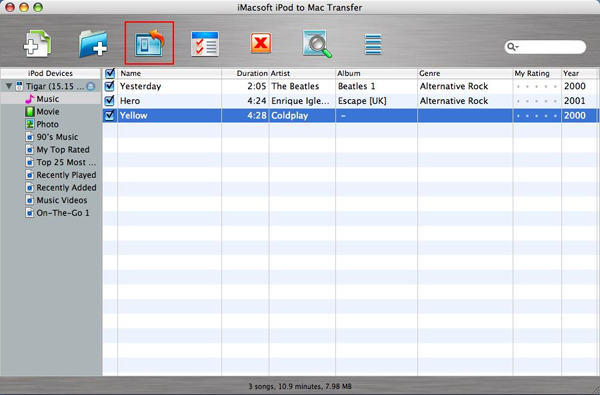
Task: Sort by the Artist column header
Action: point(302,73)
